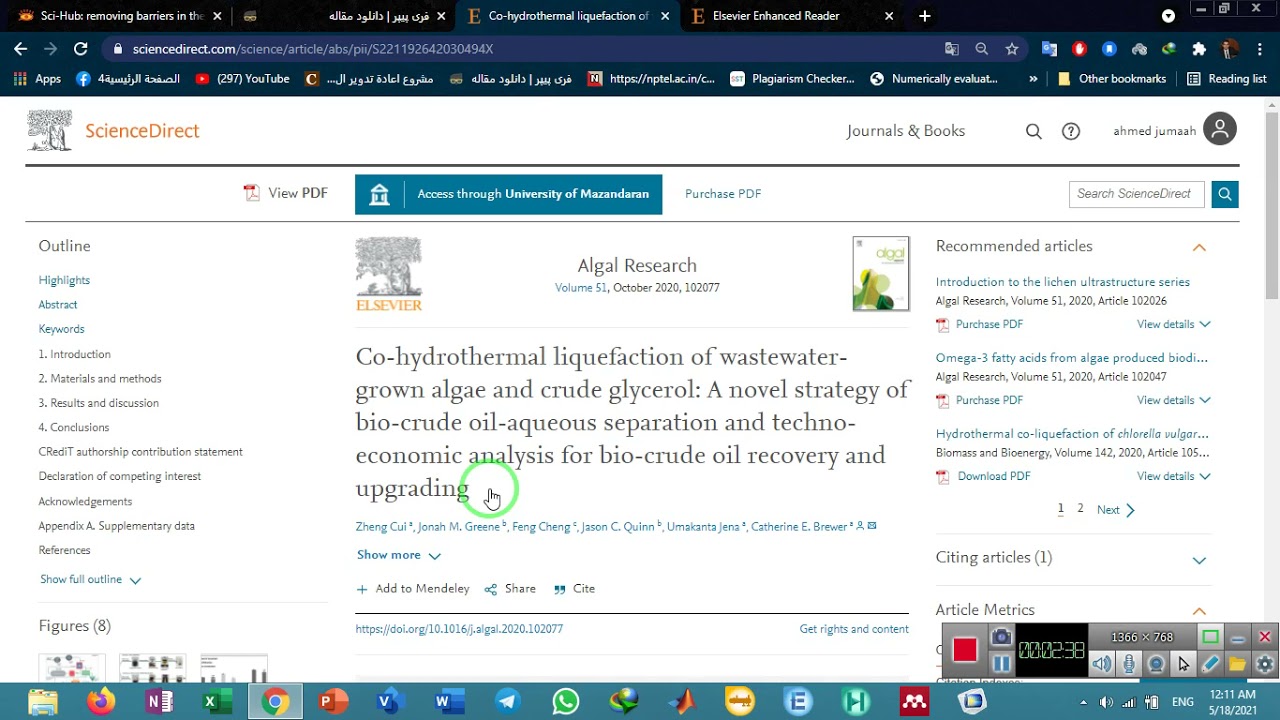
Task: Open Firefox from the taskbar
Action: coord(100,702)
